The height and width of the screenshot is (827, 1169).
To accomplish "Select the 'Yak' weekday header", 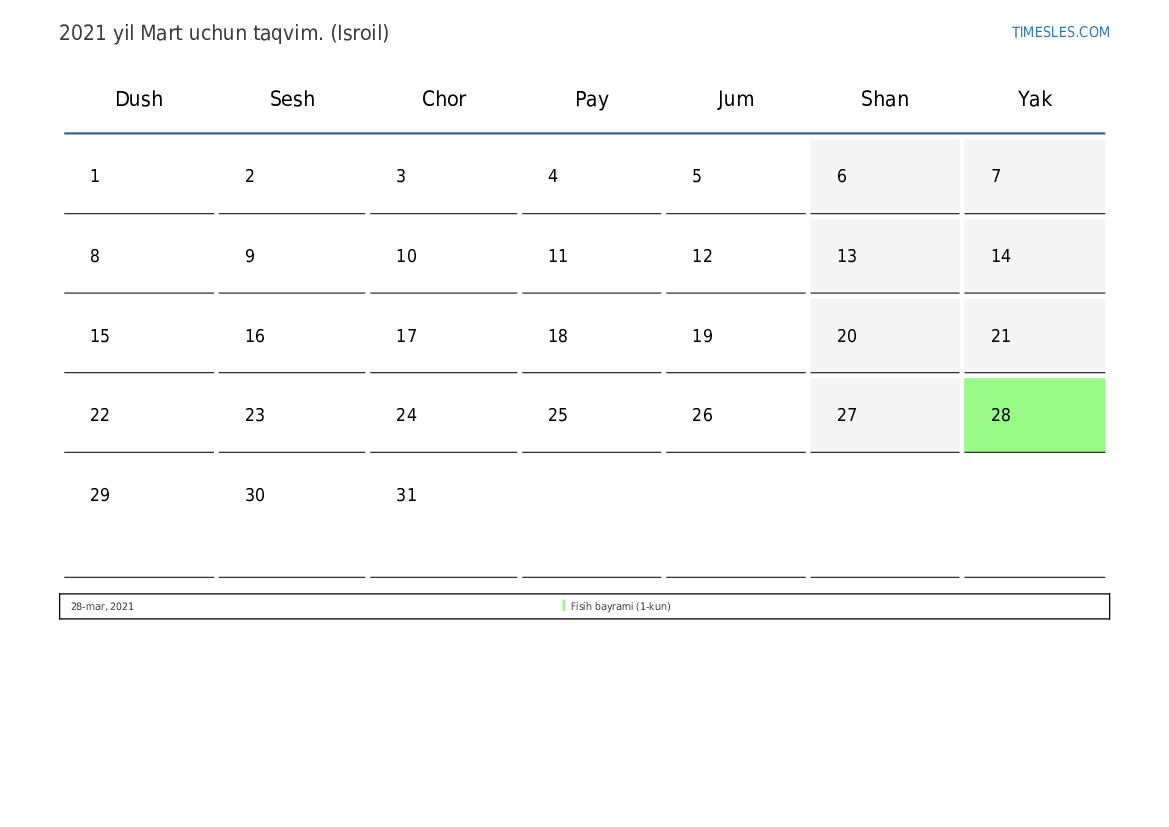I will pyautogui.click(x=1035, y=99).
